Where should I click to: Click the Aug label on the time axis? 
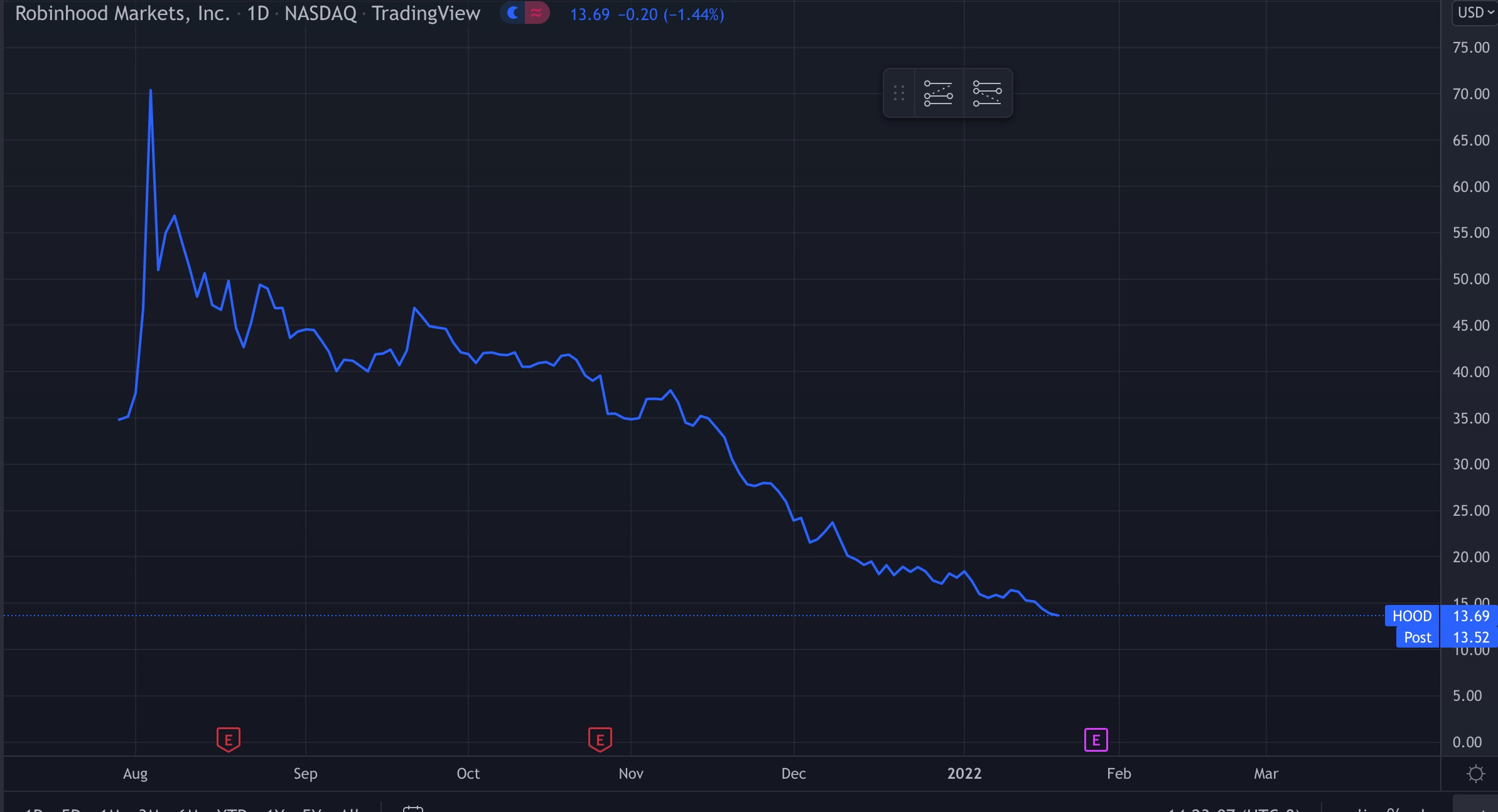pyautogui.click(x=136, y=774)
